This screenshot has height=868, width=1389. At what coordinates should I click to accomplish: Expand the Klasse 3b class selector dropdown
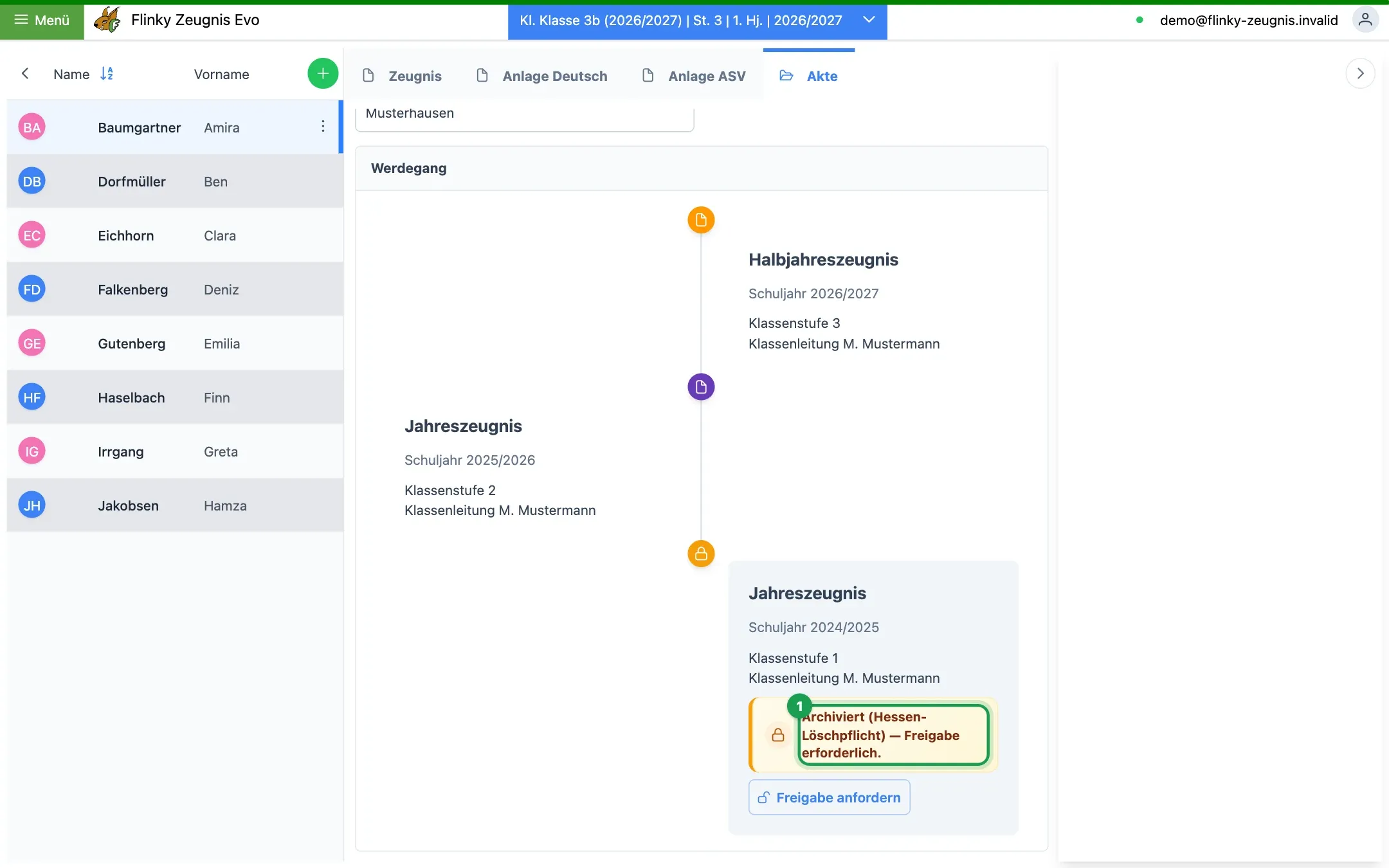(x=697, y=21)
